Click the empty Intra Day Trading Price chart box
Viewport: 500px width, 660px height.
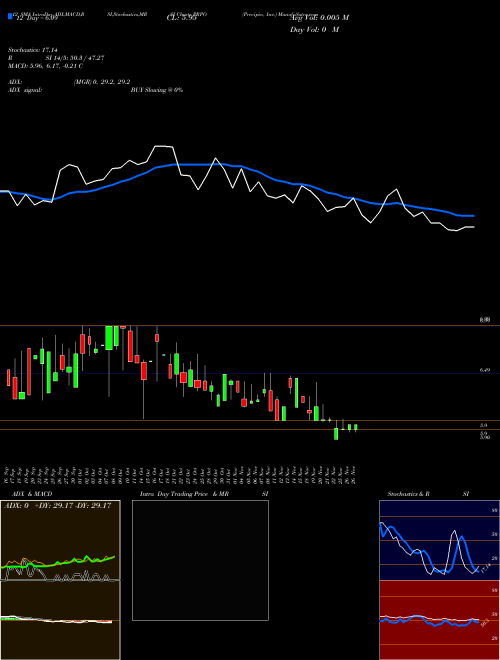(200, 560)
